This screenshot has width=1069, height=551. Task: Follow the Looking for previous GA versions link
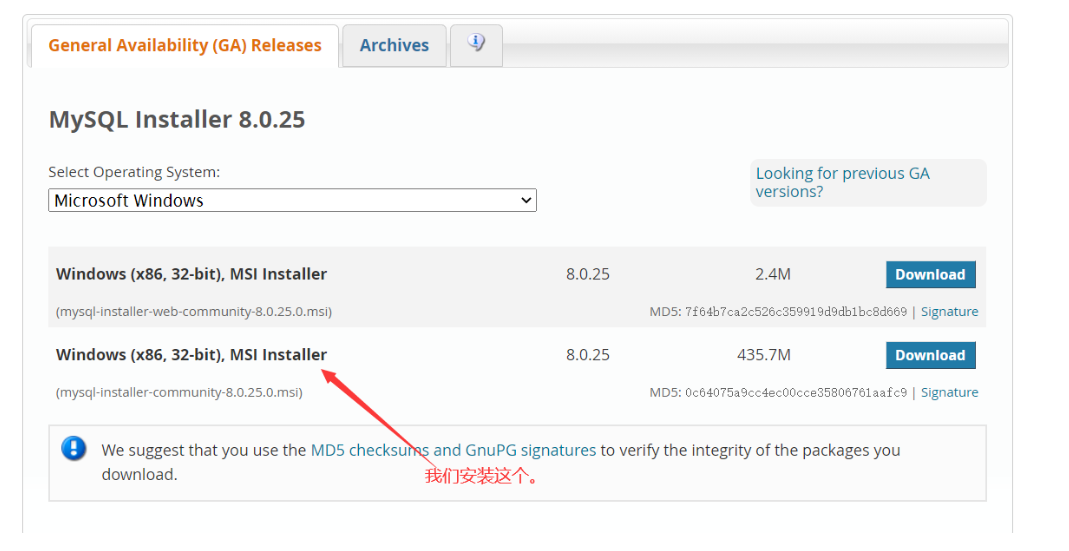842,183
